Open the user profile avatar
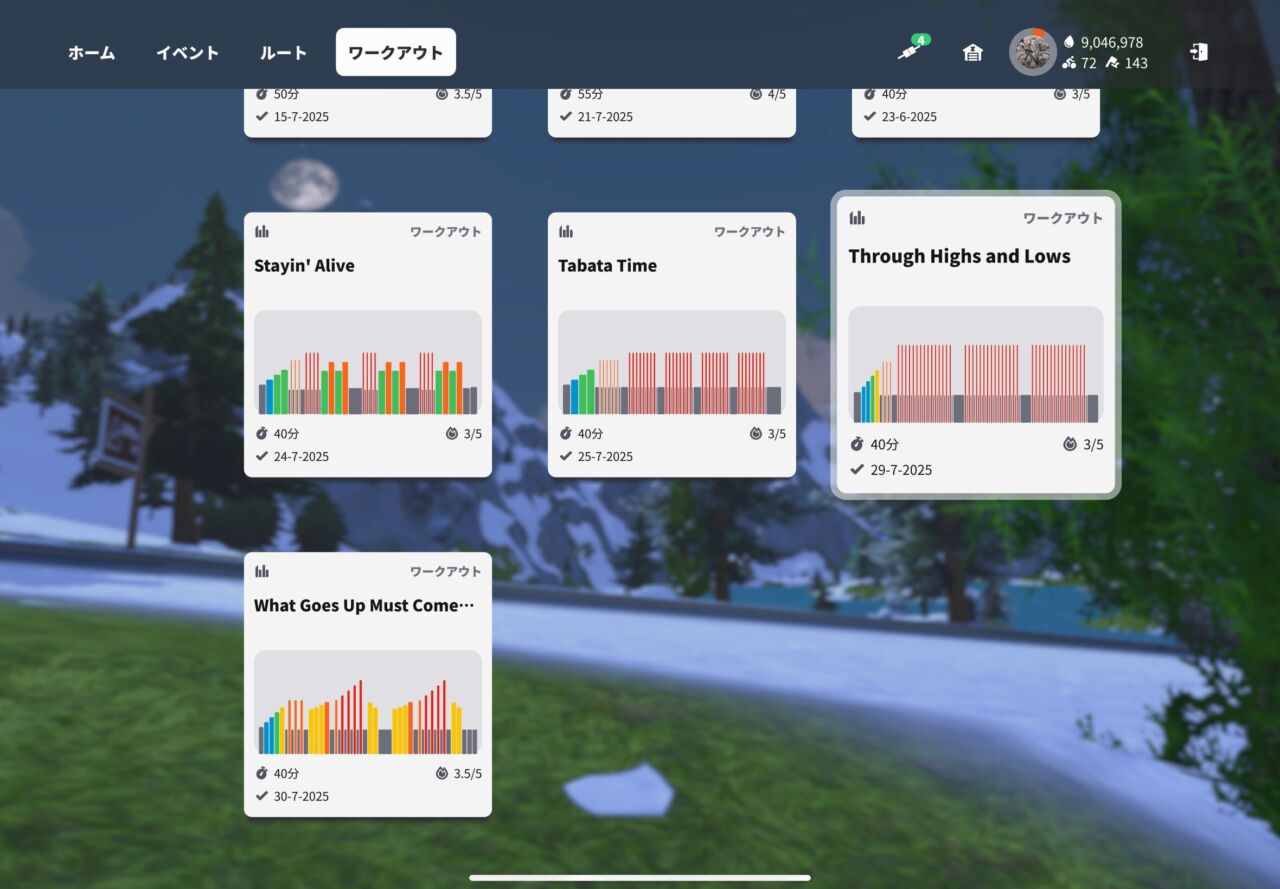1280x889 pixels. tap(1032, 52)
